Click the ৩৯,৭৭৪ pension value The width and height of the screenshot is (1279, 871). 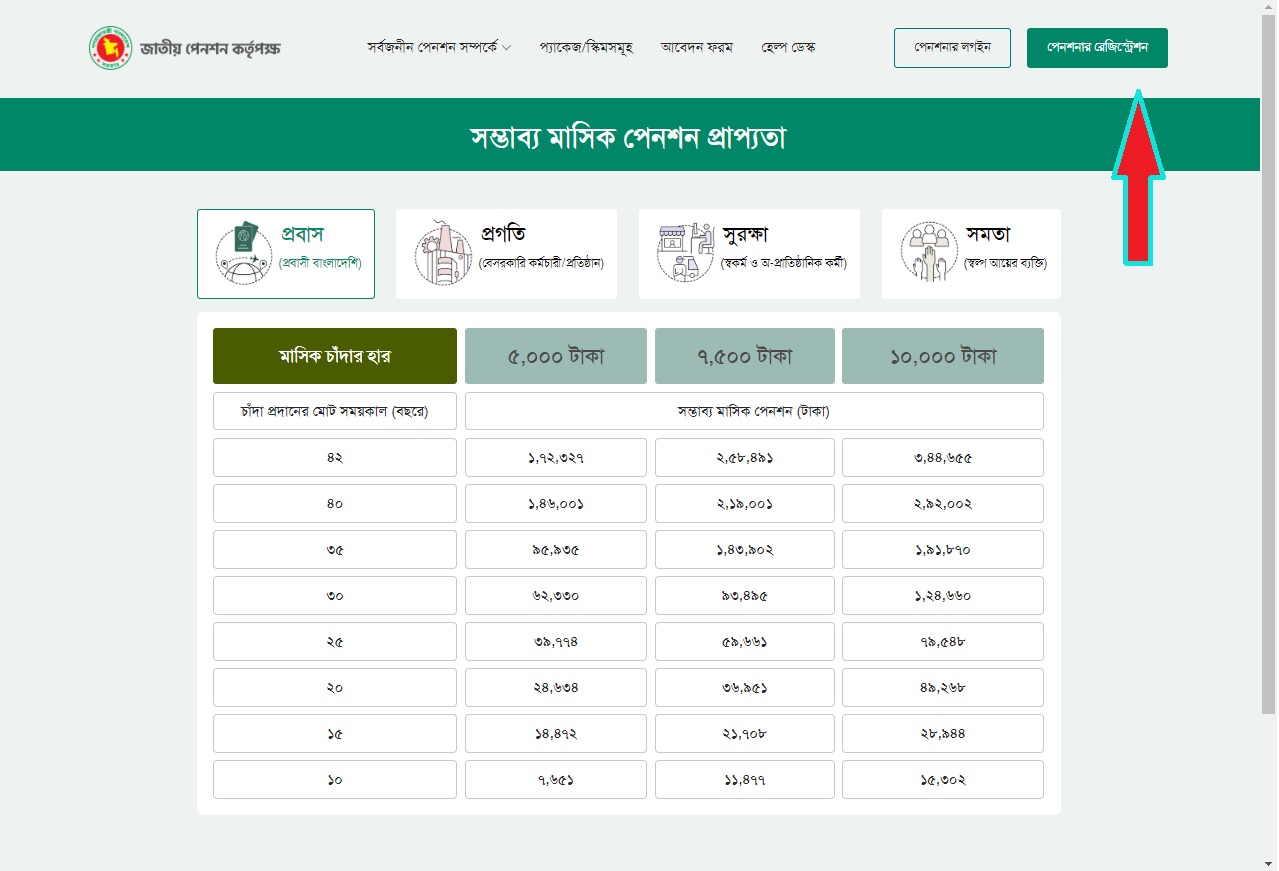point(556,641)
